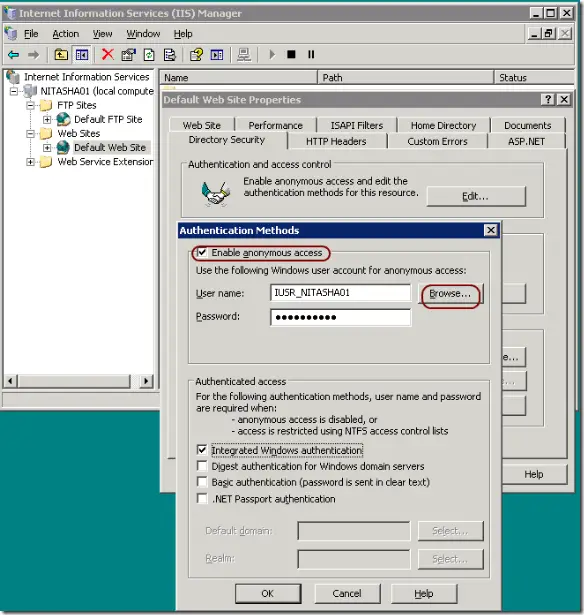Viewport: 584px width, 615px height.
Task: Click the Stop item square icon
Action: pyautogui.click(x=291, y=55)
